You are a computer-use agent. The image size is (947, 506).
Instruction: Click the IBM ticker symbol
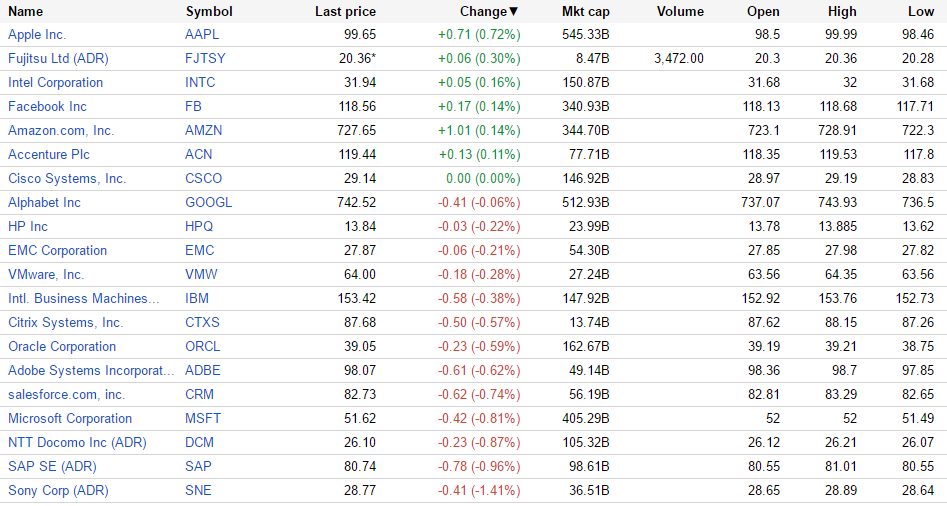click(197, 299)
